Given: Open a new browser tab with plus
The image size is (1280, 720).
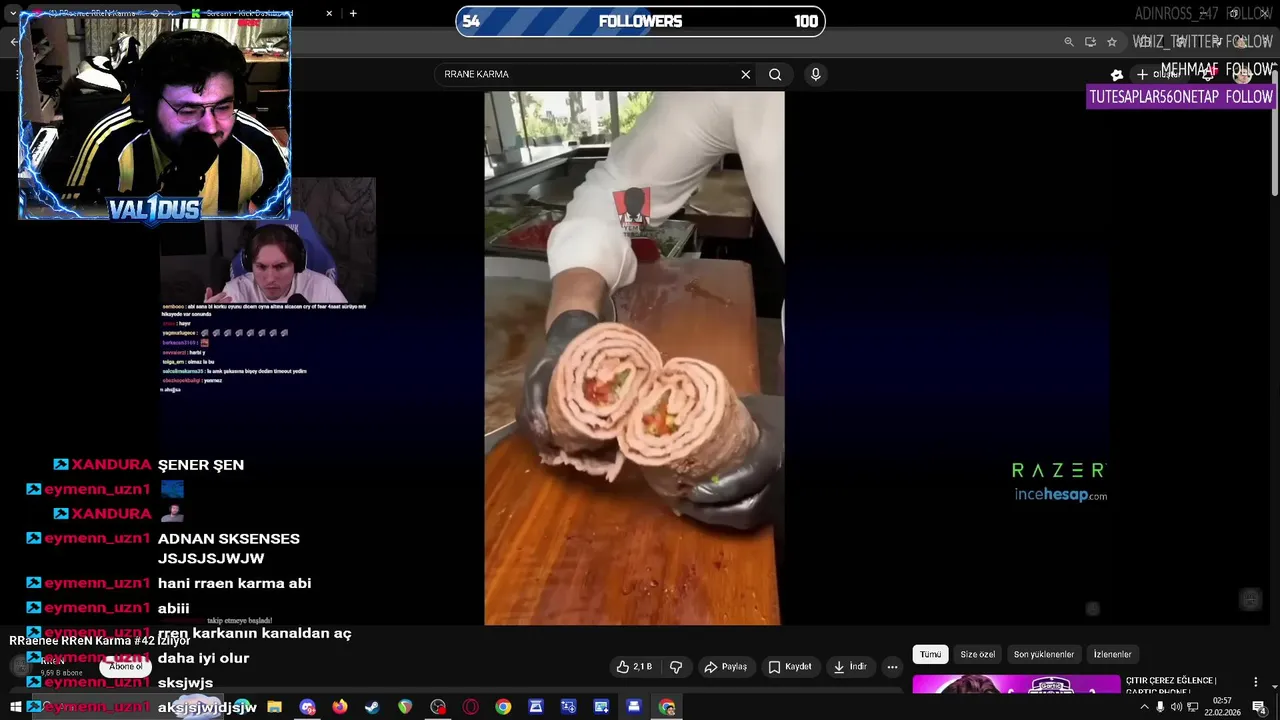Looking at the screenshot, I should (x=353, y=14).
